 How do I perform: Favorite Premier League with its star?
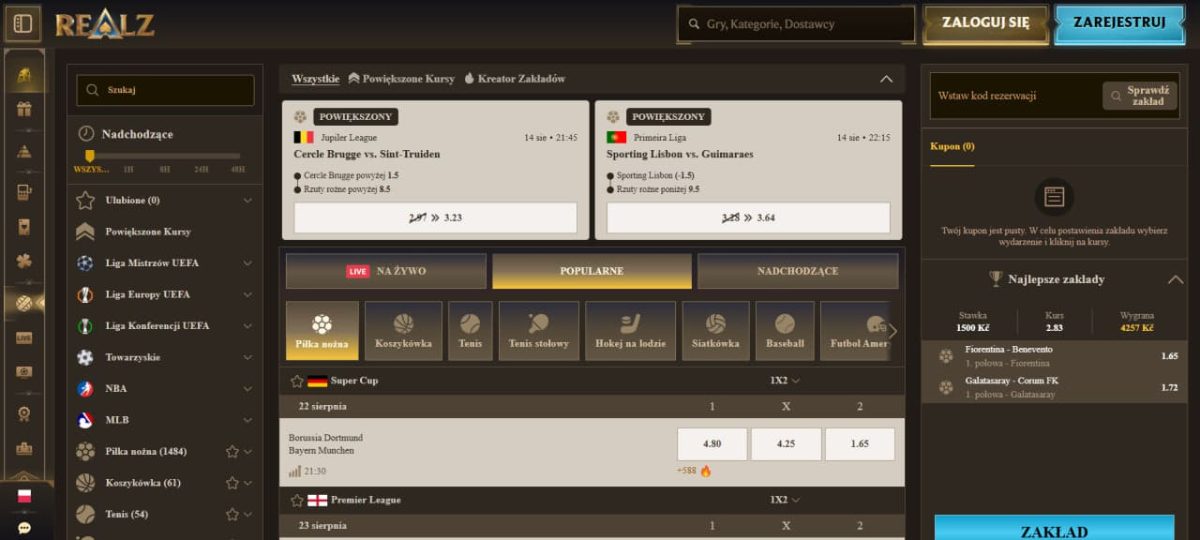click(297, 500)
